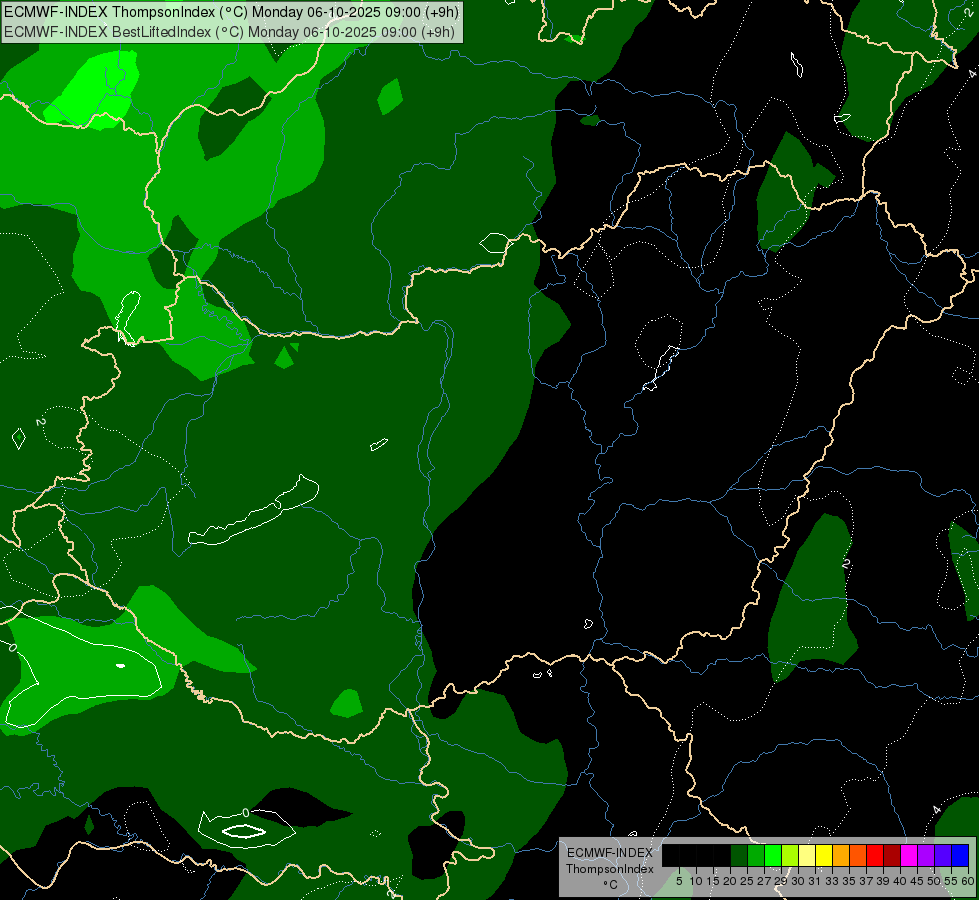979x900 pixels.
Task: Click the legend tick value 33
Action: point(832,881)
